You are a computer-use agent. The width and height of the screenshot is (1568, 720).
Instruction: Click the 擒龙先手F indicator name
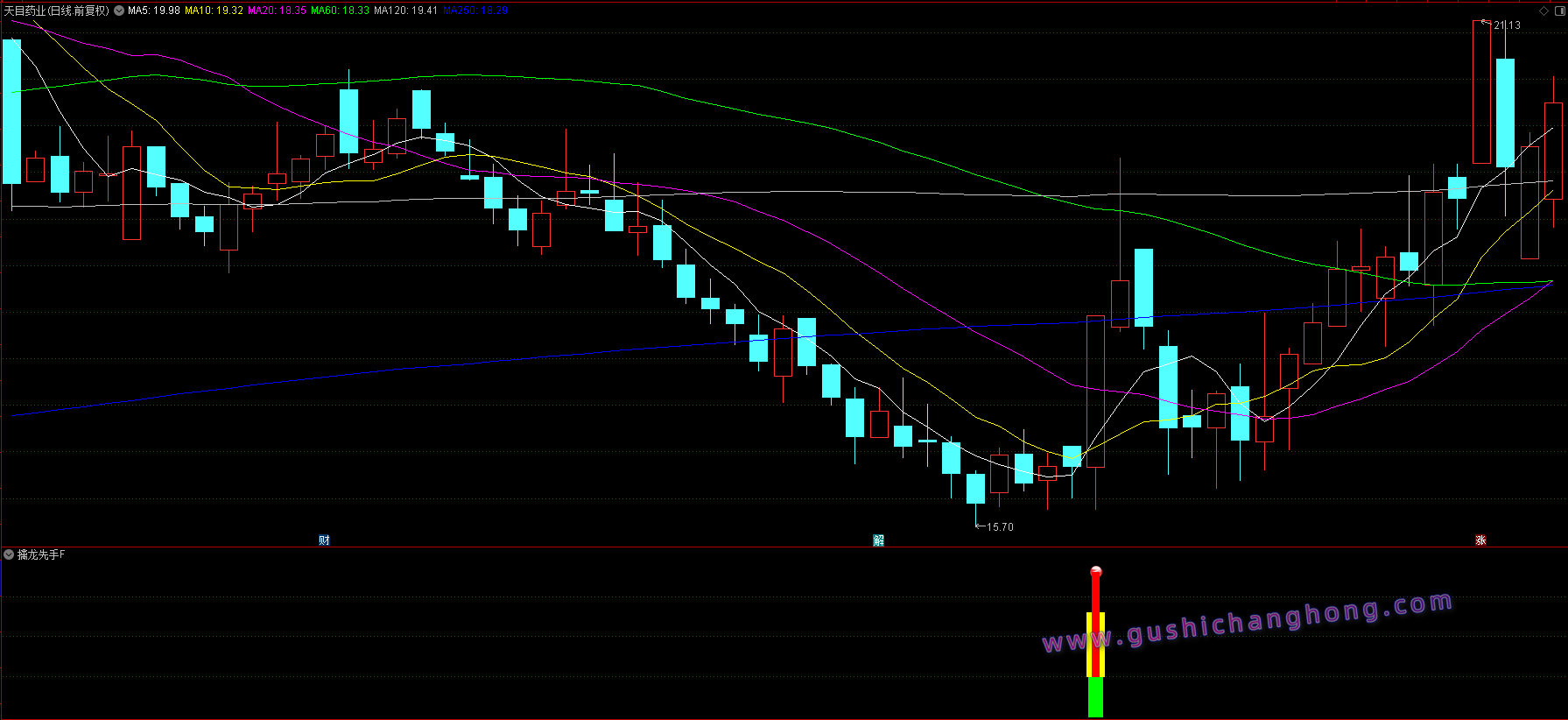pos(41,554)
